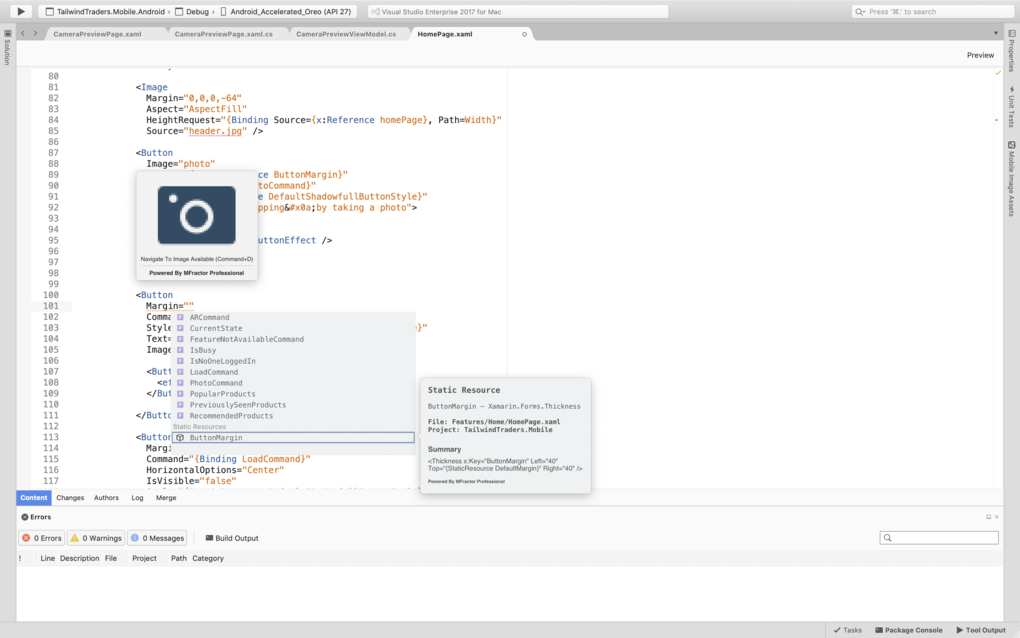This screenshot has width=1020, height=638.
Task: Select PhotoCommand in the completion list
Action: [x=293, y=383]
